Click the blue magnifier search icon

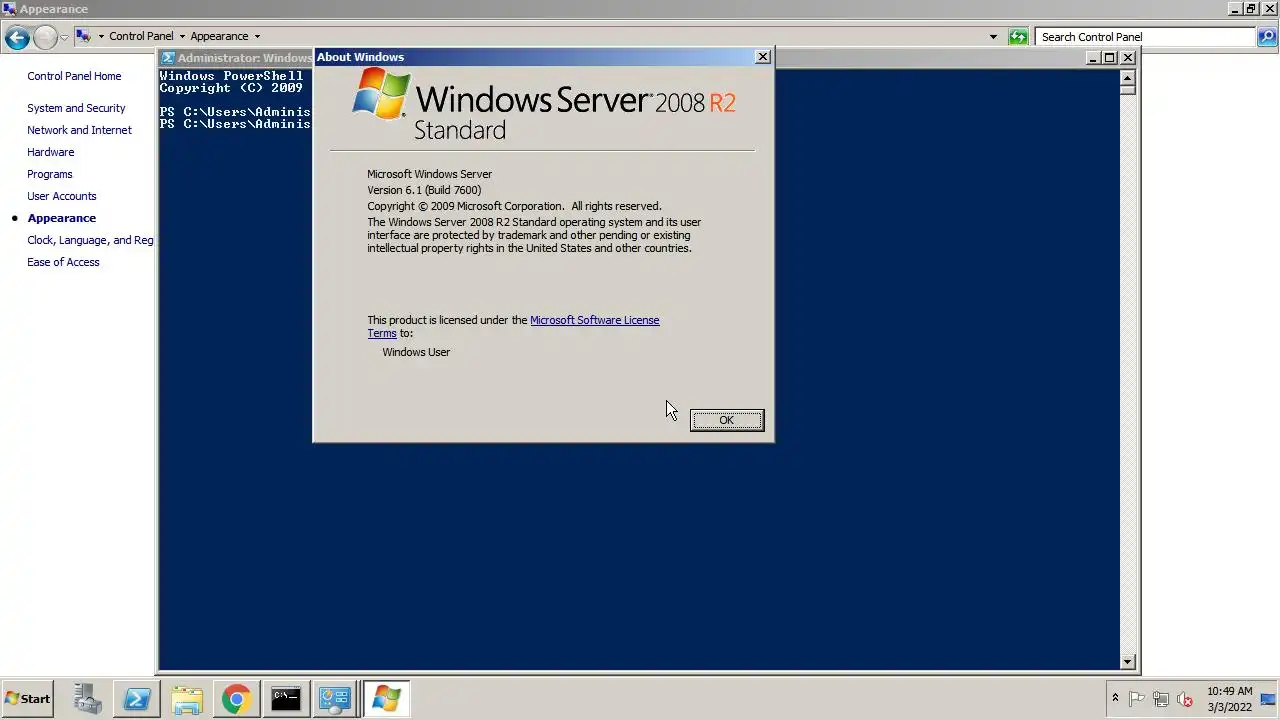[x=1267, y=37]
